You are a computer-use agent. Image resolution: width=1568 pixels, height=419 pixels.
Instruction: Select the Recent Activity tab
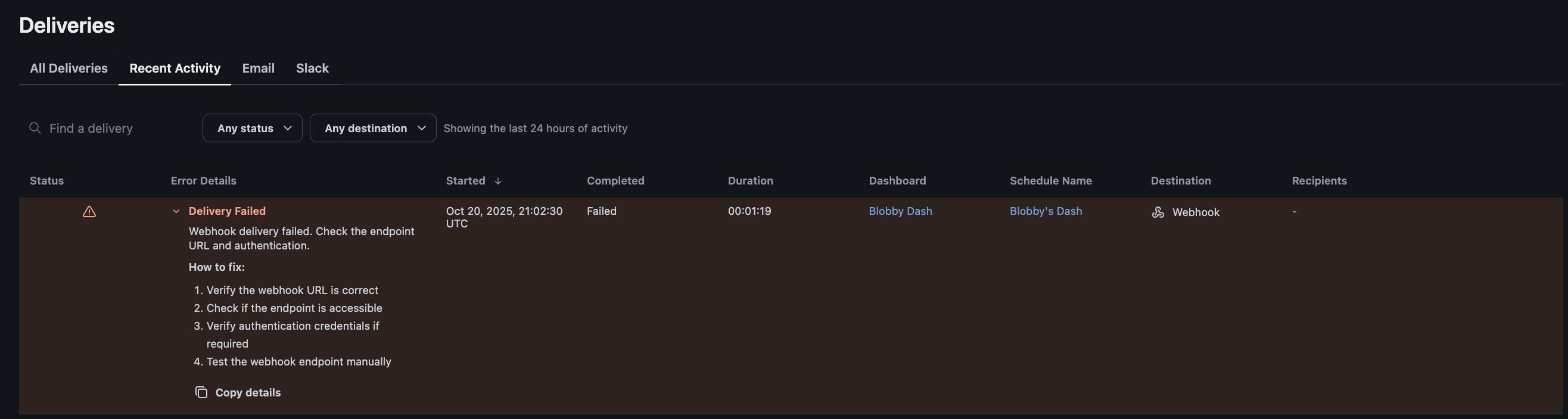(175, 68)
